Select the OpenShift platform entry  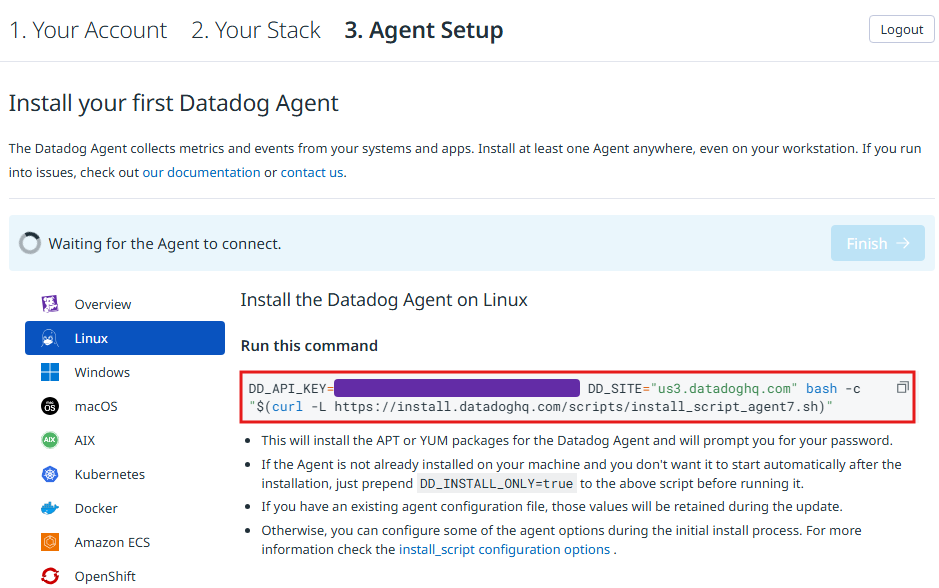(125, 576)
